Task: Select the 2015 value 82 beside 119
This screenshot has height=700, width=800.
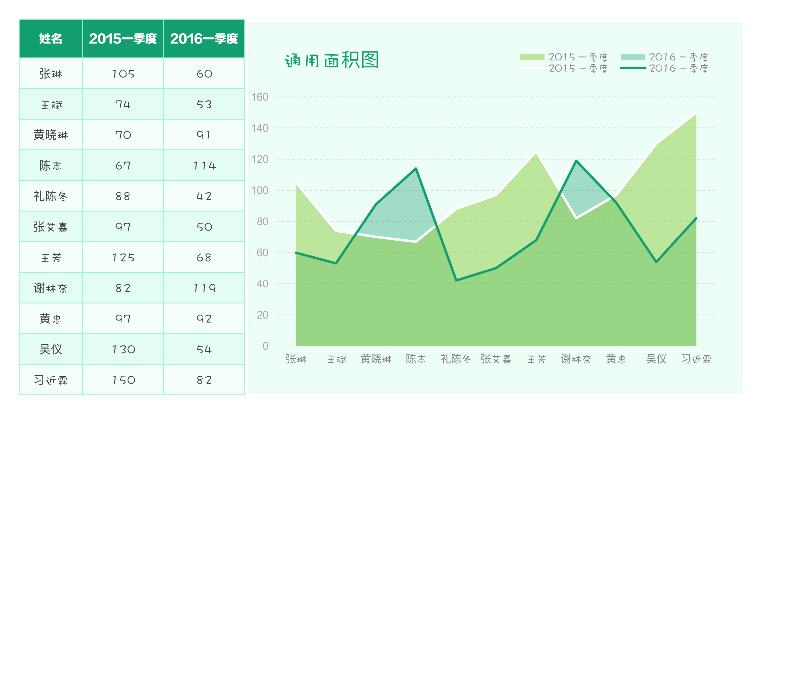Action: pos(123,288)
